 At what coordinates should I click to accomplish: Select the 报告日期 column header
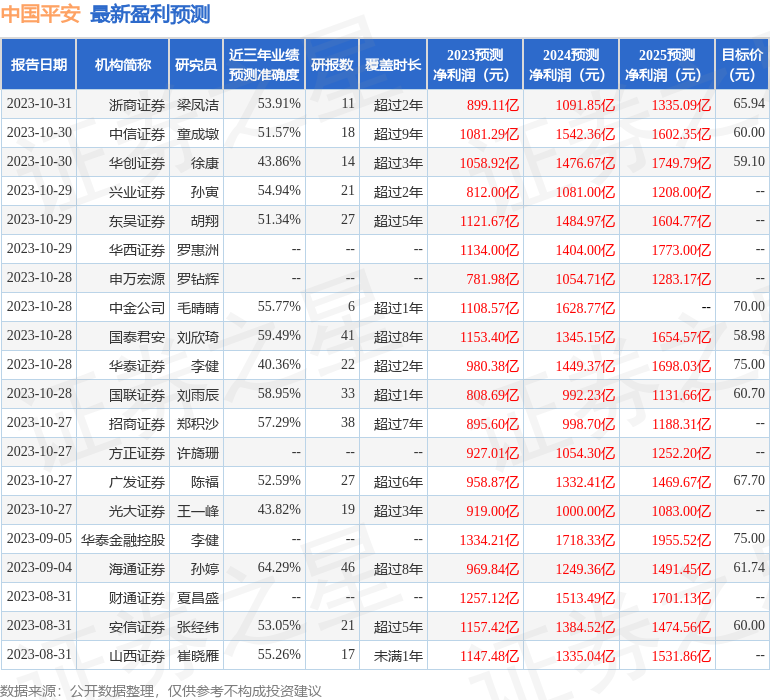(39, 64)
